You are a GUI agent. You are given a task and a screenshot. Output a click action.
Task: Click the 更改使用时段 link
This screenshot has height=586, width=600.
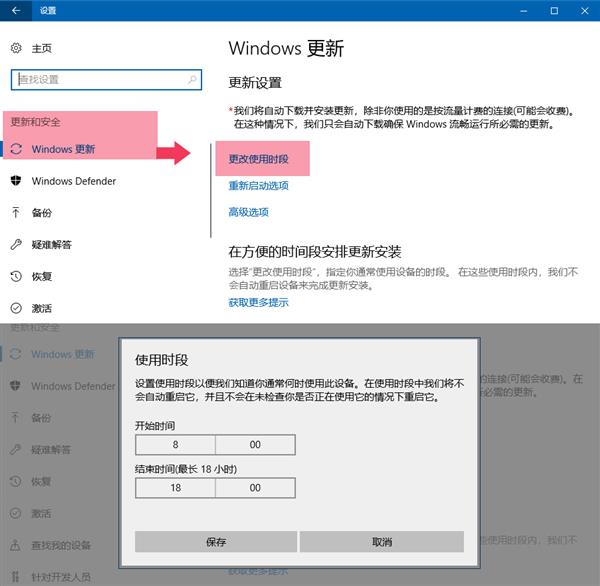tap(258, 159)
